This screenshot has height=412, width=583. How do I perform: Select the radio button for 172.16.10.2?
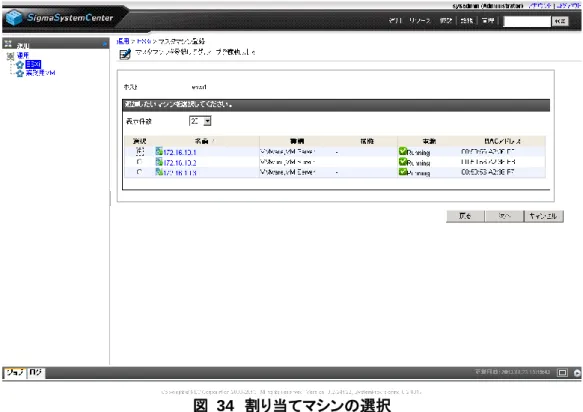(x=139, y=162)
